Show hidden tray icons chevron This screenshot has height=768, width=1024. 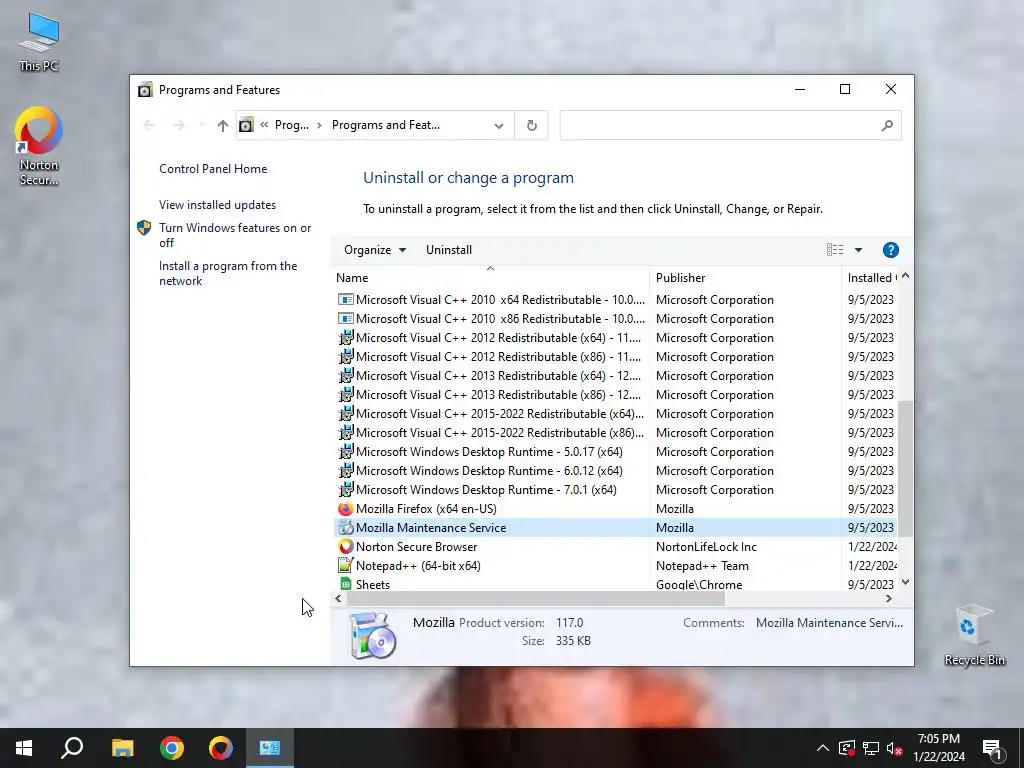coord(823,748)
